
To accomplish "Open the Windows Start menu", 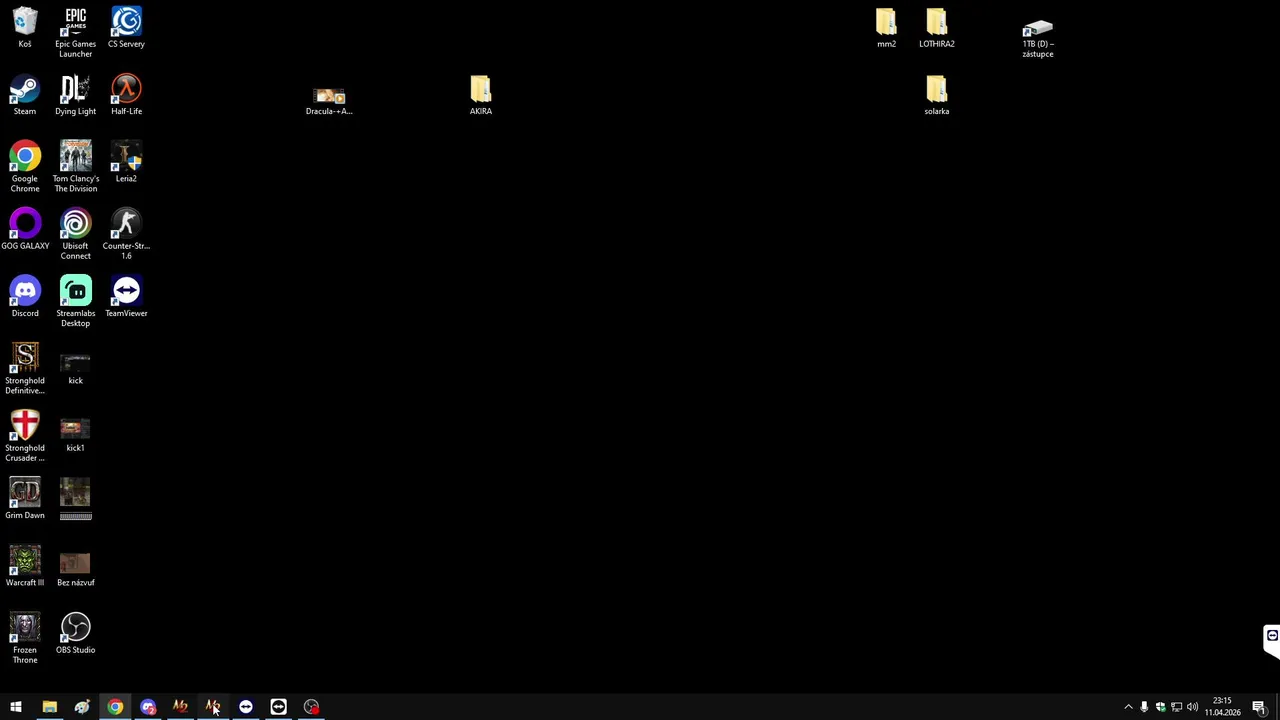I will 16,707.
